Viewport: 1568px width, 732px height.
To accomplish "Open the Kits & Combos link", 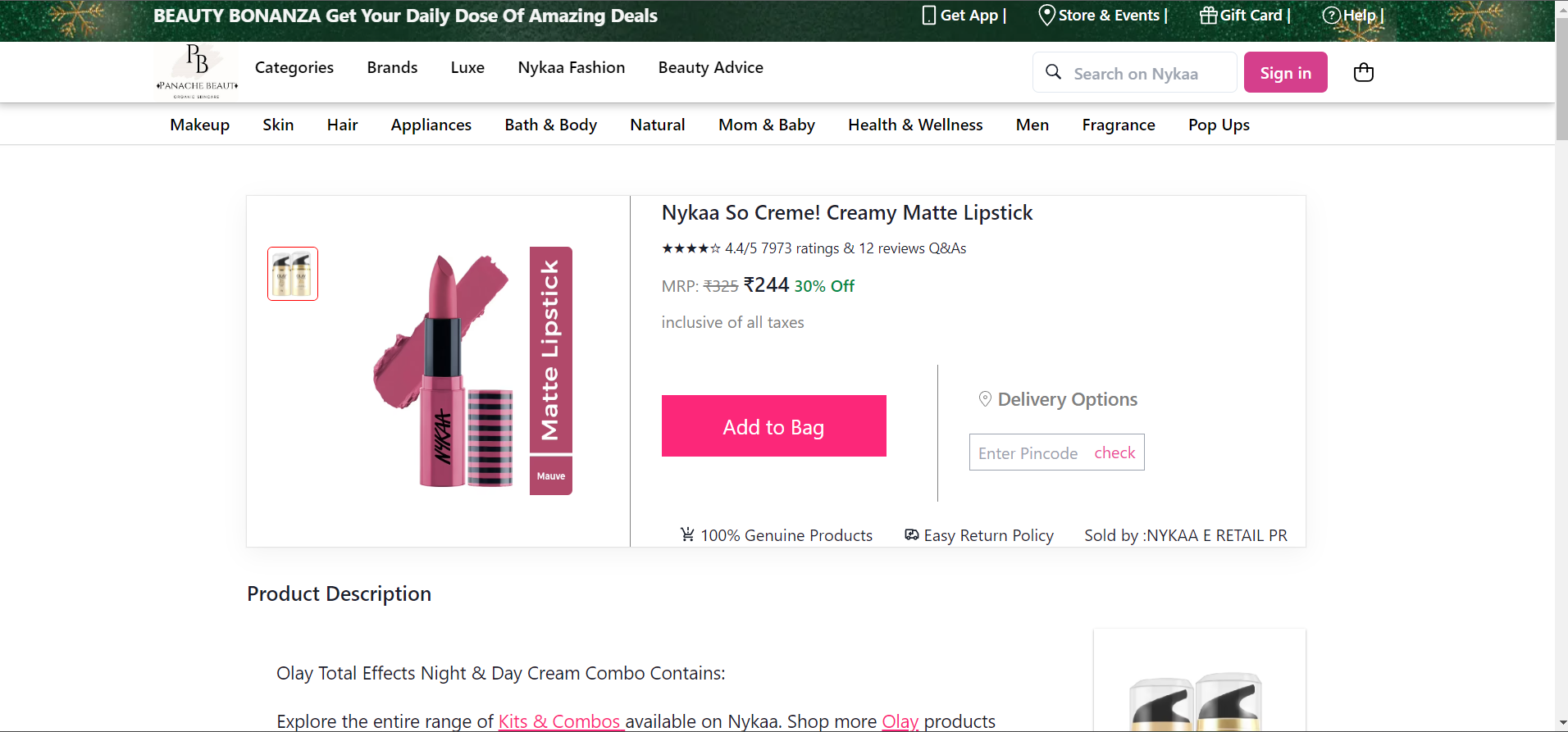I will [x=561, y=721].
